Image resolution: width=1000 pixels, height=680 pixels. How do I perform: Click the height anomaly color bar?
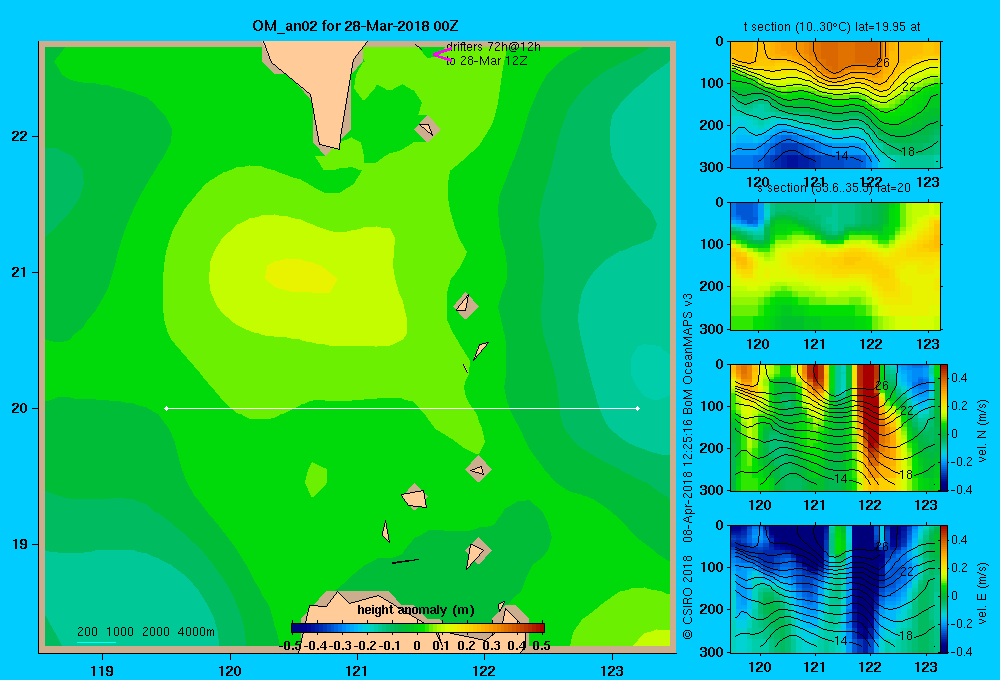(418, 628)
